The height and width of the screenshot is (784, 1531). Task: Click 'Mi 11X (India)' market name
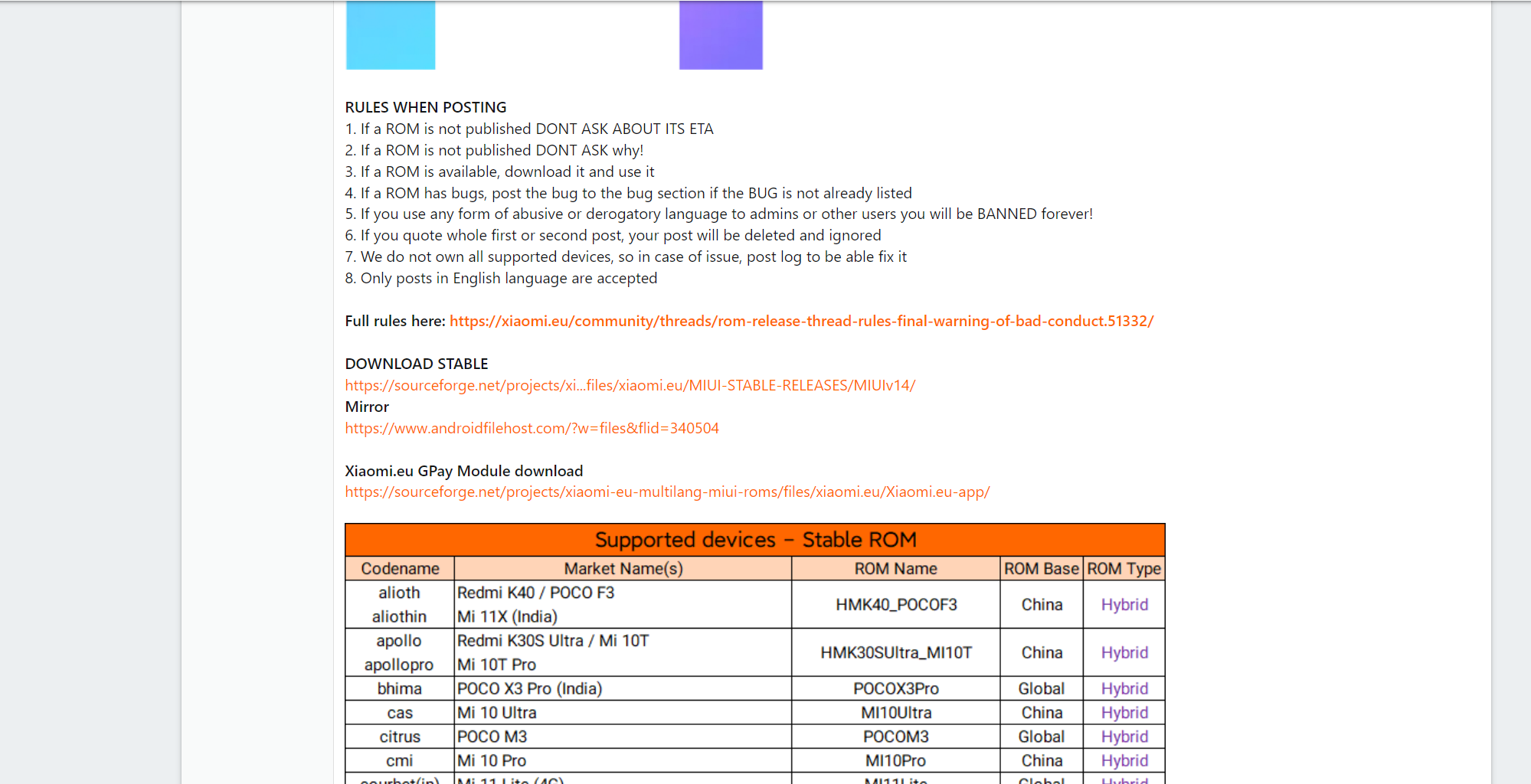tap(507, 616)
